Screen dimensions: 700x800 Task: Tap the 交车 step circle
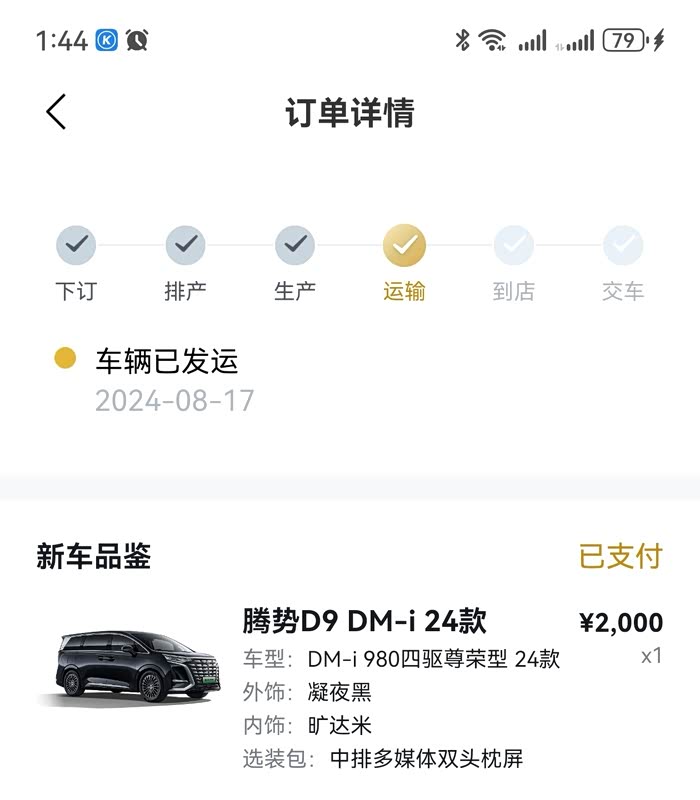point(623,244)
